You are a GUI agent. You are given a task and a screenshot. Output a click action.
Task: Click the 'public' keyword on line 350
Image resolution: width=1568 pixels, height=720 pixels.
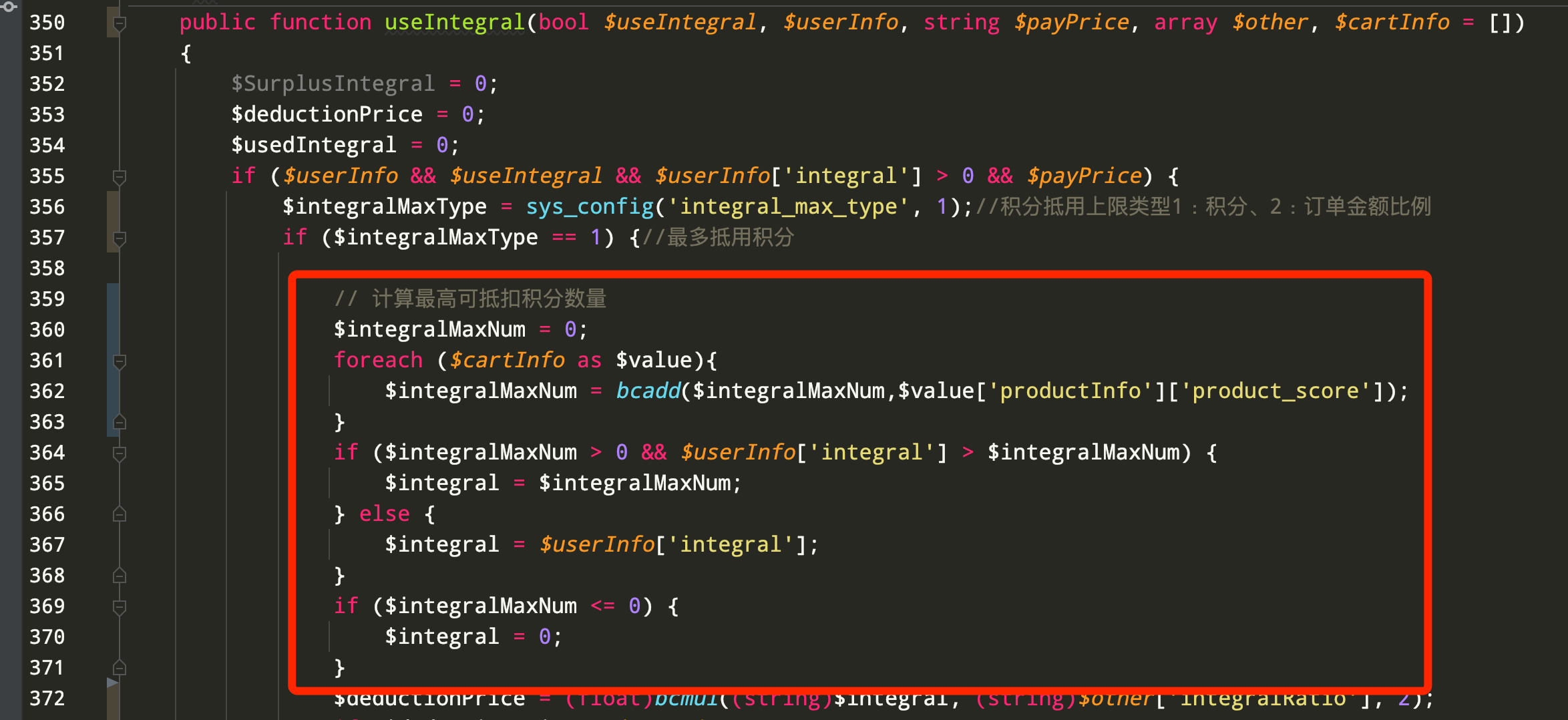pos(218,23)
